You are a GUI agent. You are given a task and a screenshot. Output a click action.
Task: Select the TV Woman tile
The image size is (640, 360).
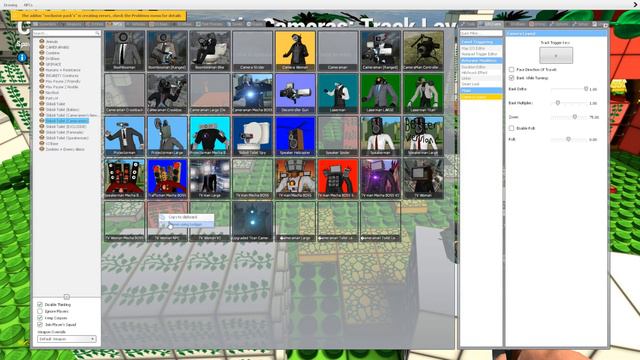coord(423,179)
